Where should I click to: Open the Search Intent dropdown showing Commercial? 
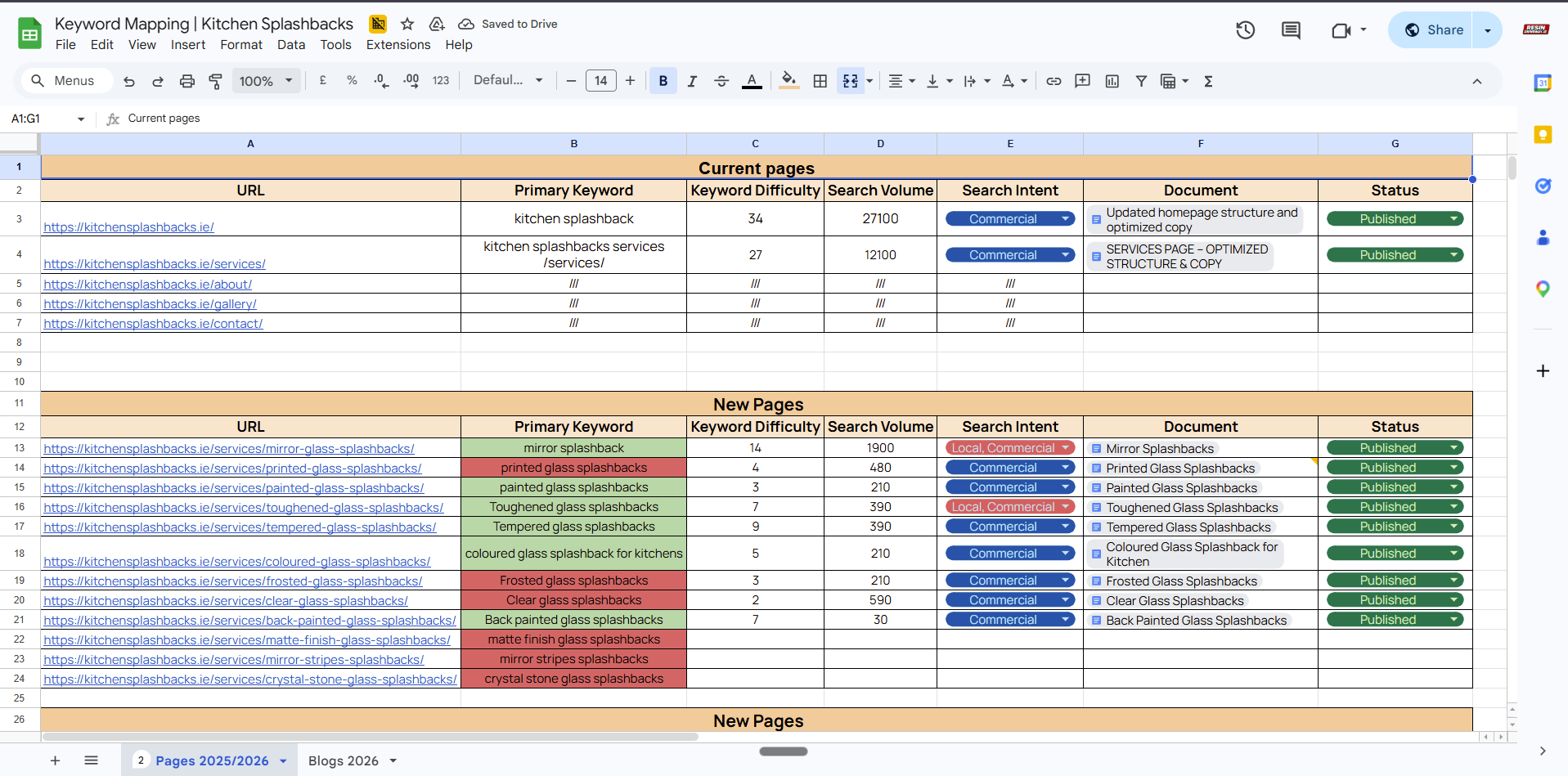(x=1009, y=218)
